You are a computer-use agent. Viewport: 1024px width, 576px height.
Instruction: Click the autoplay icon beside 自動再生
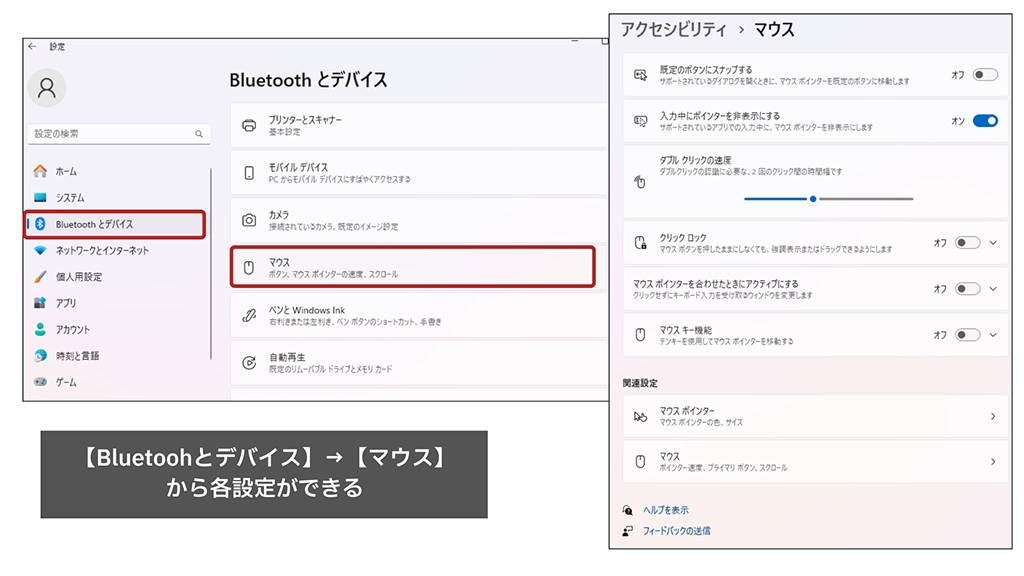pyautogui.click(x=249, y=363)
